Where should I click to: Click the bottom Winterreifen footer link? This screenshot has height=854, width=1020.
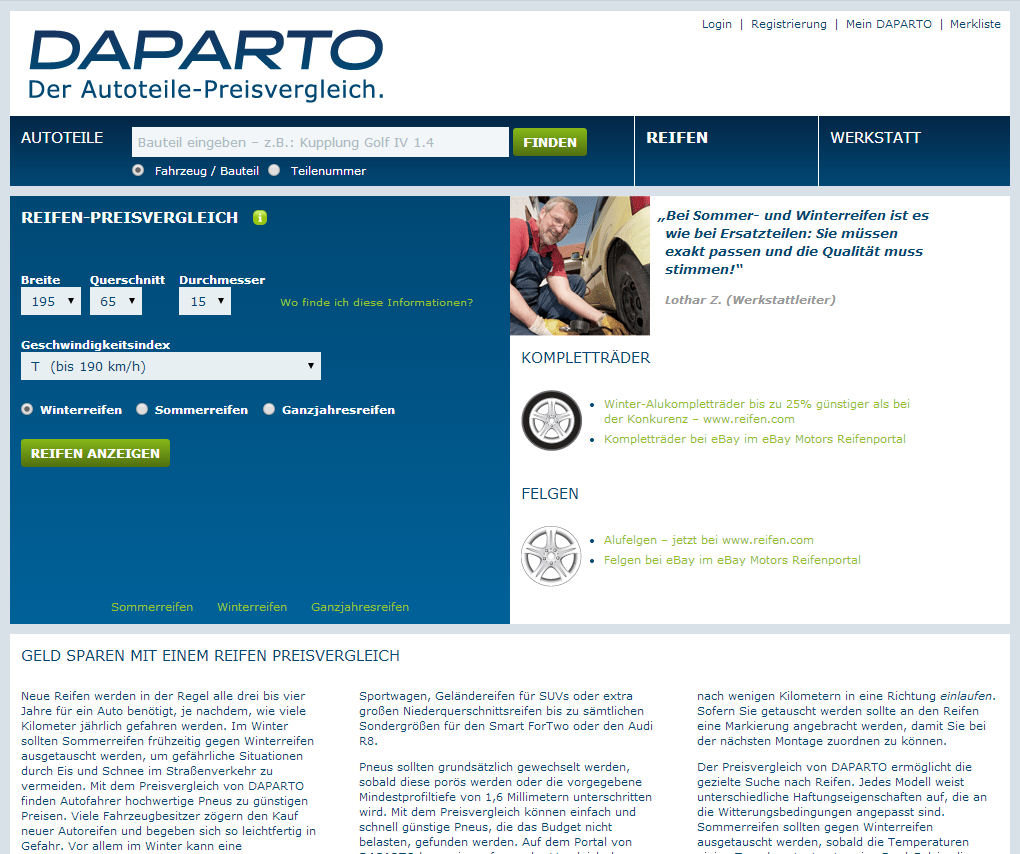[x=252, y=607]
